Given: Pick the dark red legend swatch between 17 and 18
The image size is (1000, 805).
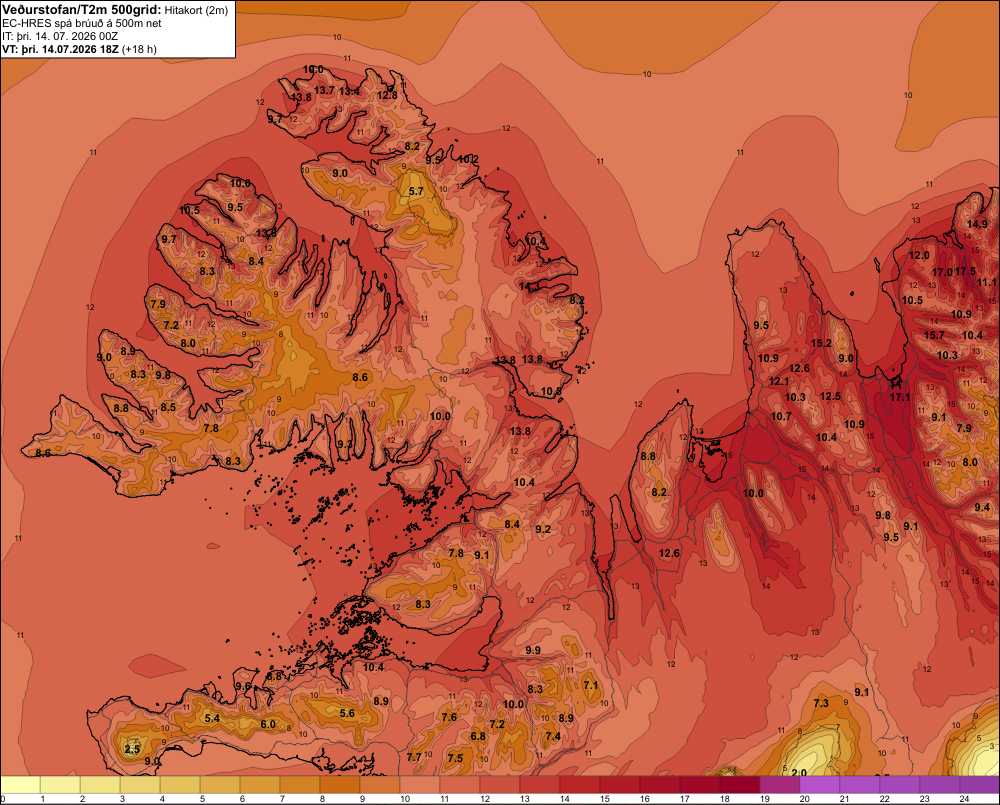Looking at the screenshot, I should [x=700, y=785].
